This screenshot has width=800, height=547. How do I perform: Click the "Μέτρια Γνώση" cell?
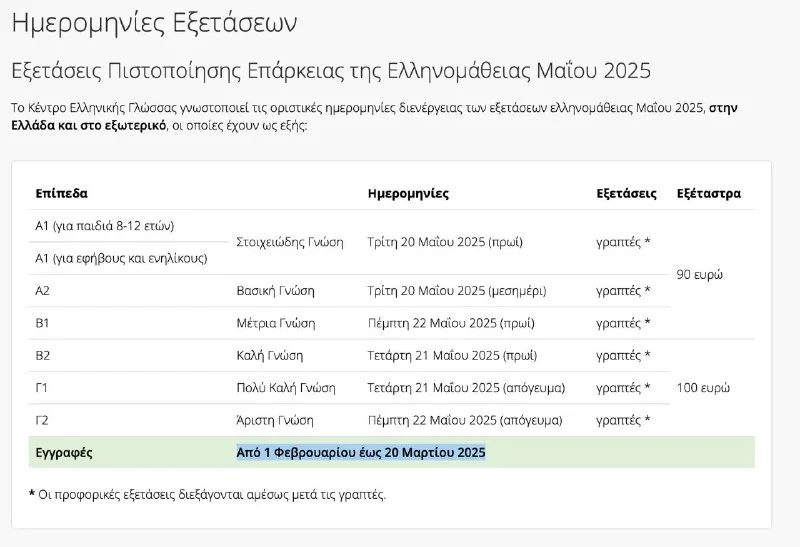pyautogui.click(x=275, y=323)
